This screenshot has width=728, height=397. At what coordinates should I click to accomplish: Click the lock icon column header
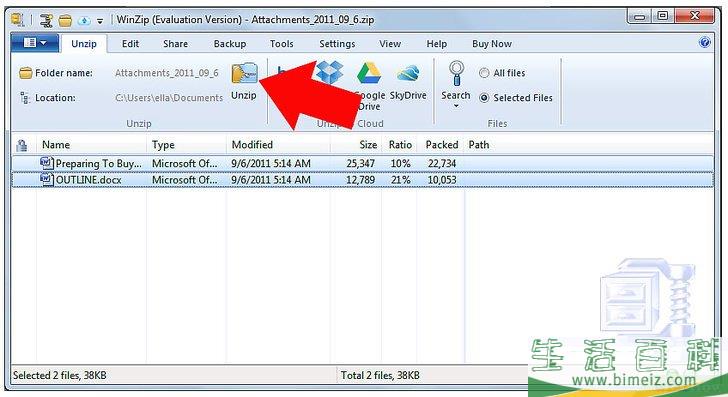pos(21,145)
